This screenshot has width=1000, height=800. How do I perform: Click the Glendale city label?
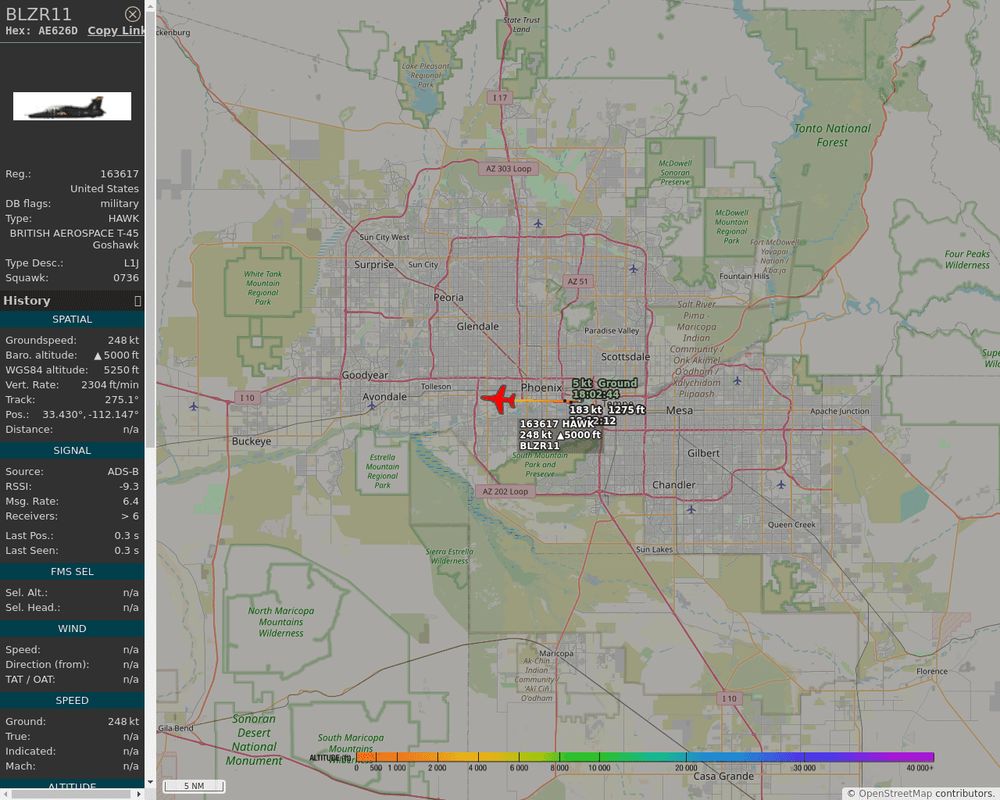(x=478, y=326)
